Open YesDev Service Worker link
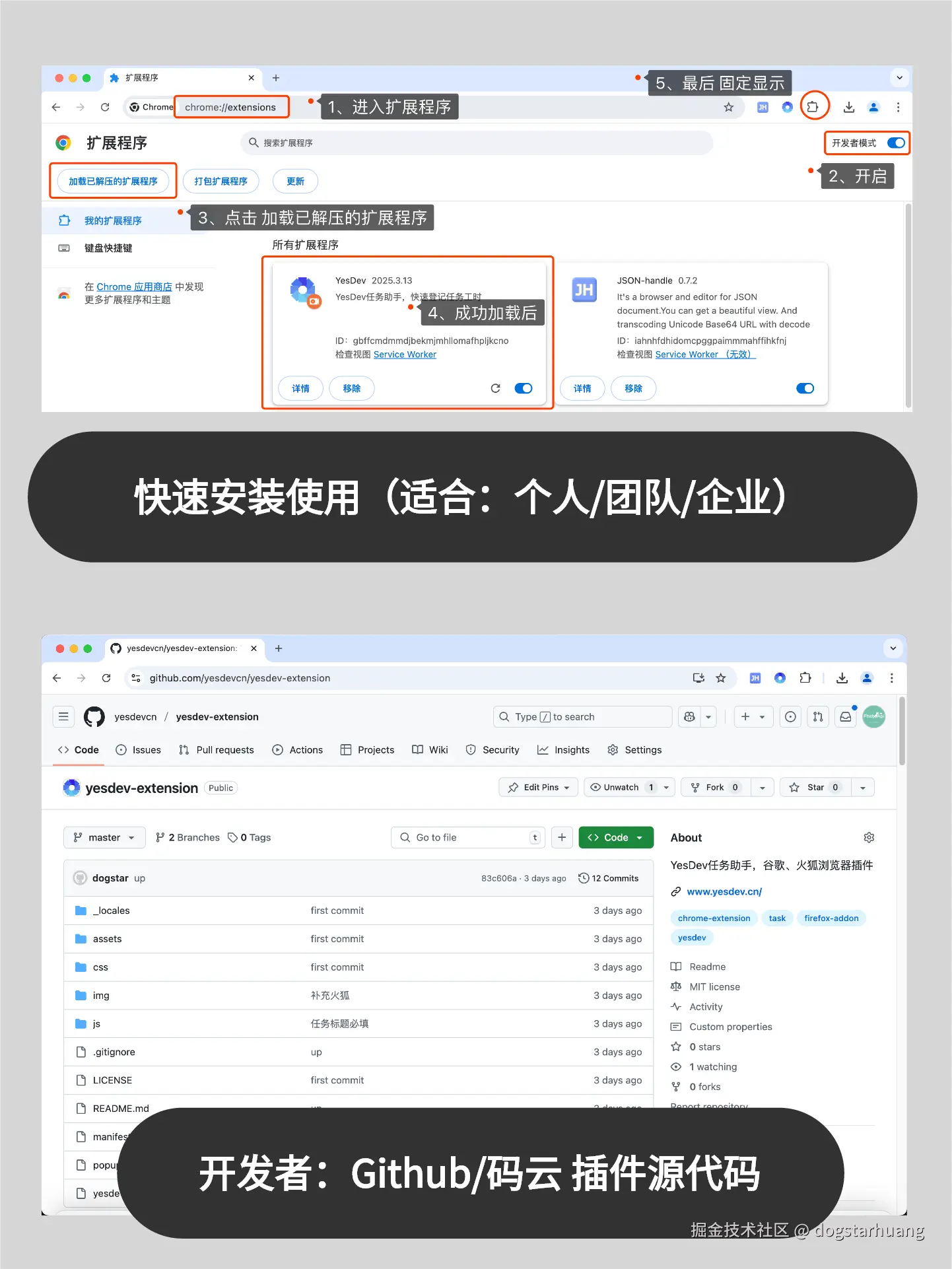Viewport: 952px width, 1269px height. [405, 355]
